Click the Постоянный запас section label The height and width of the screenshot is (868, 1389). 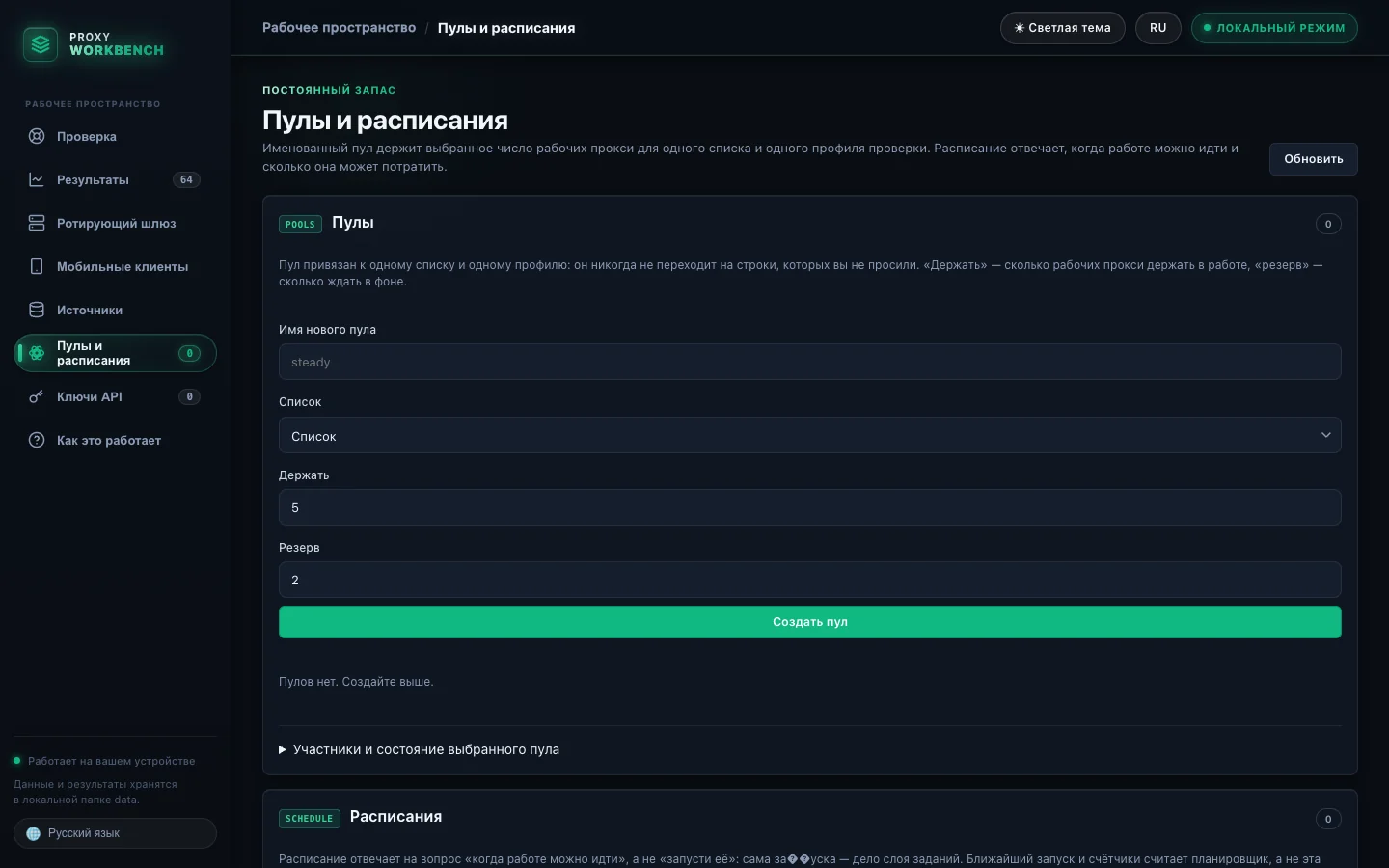tap(329, 90)
